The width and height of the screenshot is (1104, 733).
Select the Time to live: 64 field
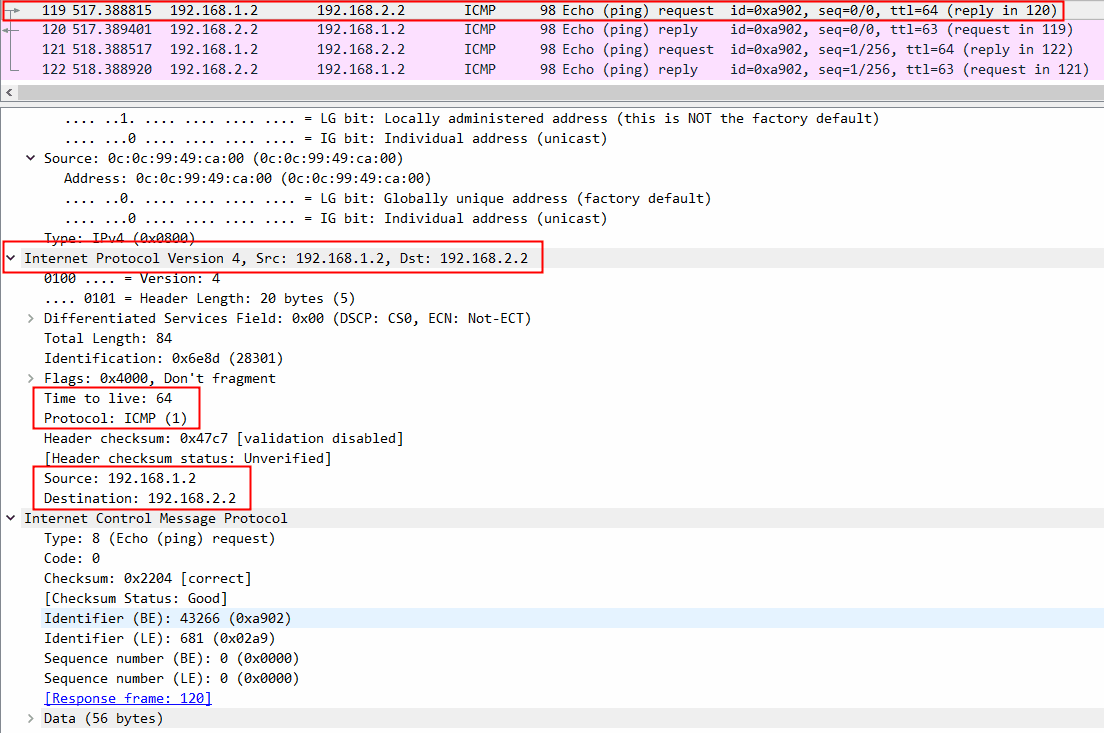point(108,398)
